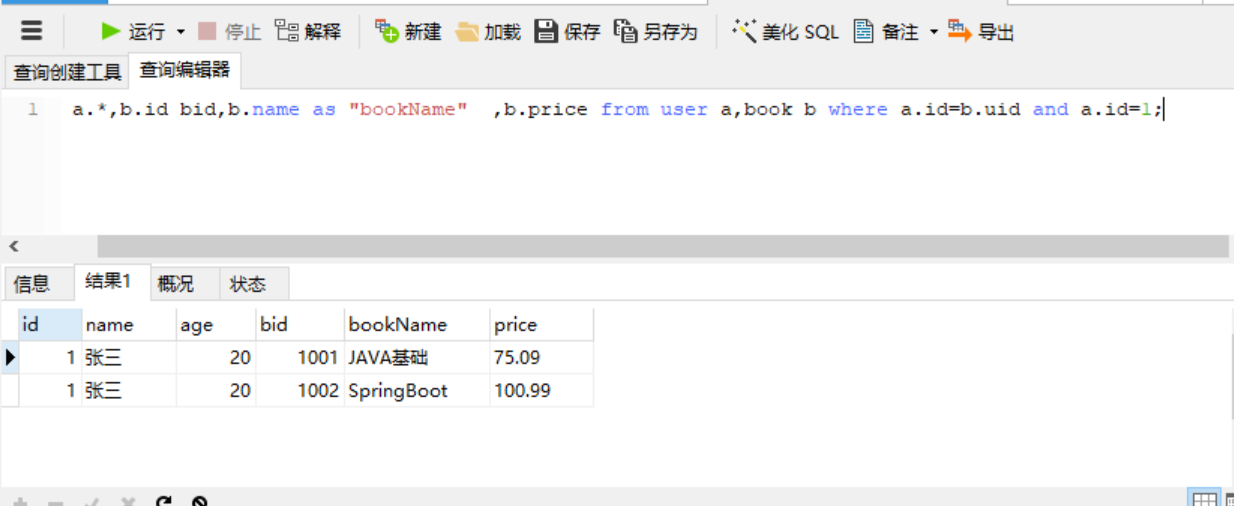1234x506 pixels.
Task: Open the hamburger menu icon
Action: click(32, 31)
